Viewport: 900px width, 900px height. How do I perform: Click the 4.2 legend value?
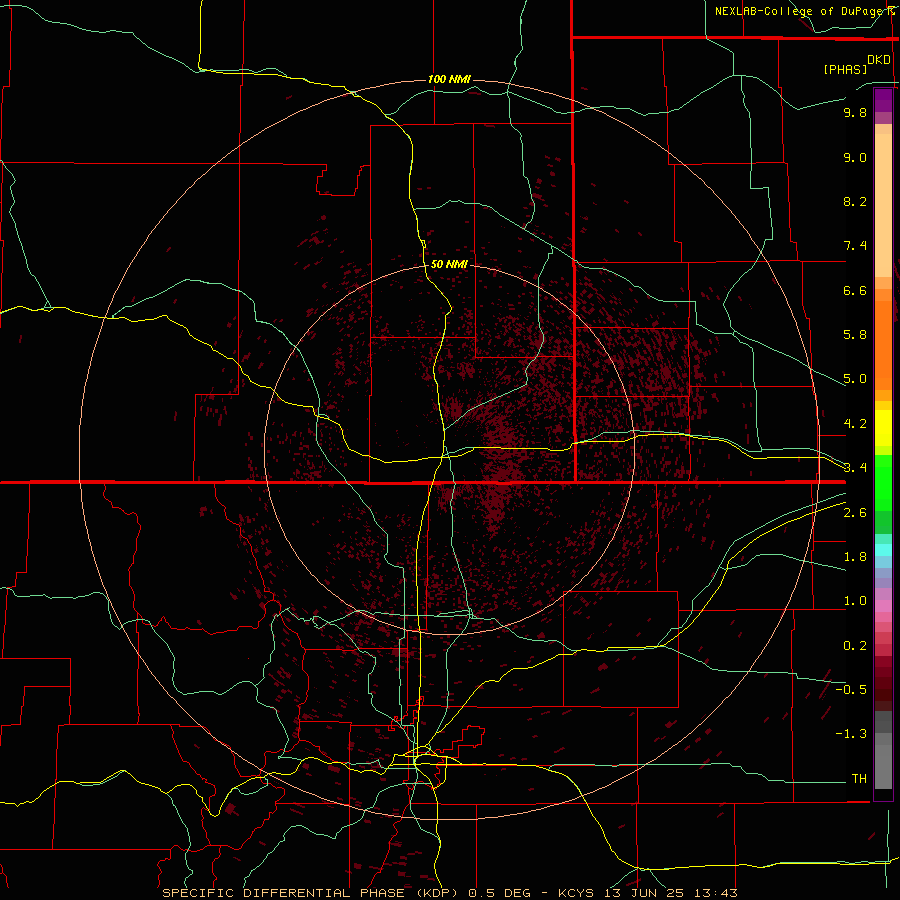point(855,424)
